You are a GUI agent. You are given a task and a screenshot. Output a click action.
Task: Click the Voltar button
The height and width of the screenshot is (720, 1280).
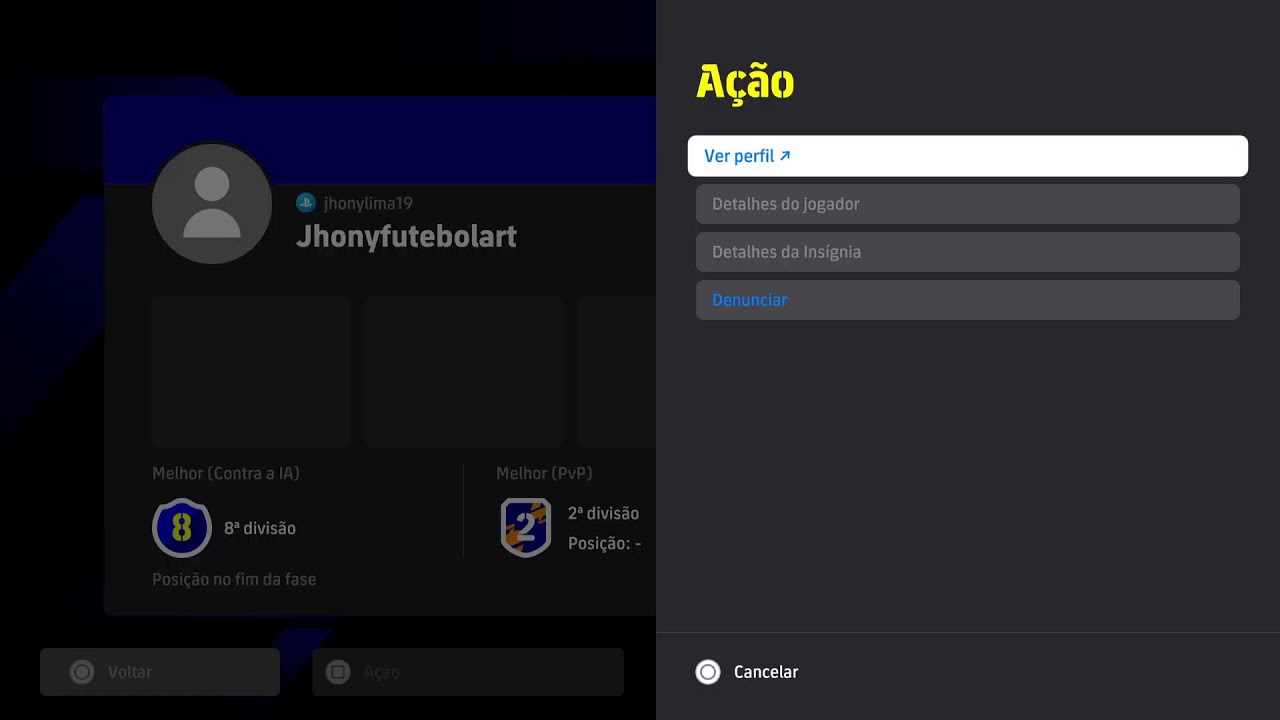click(x=160, y=672)
